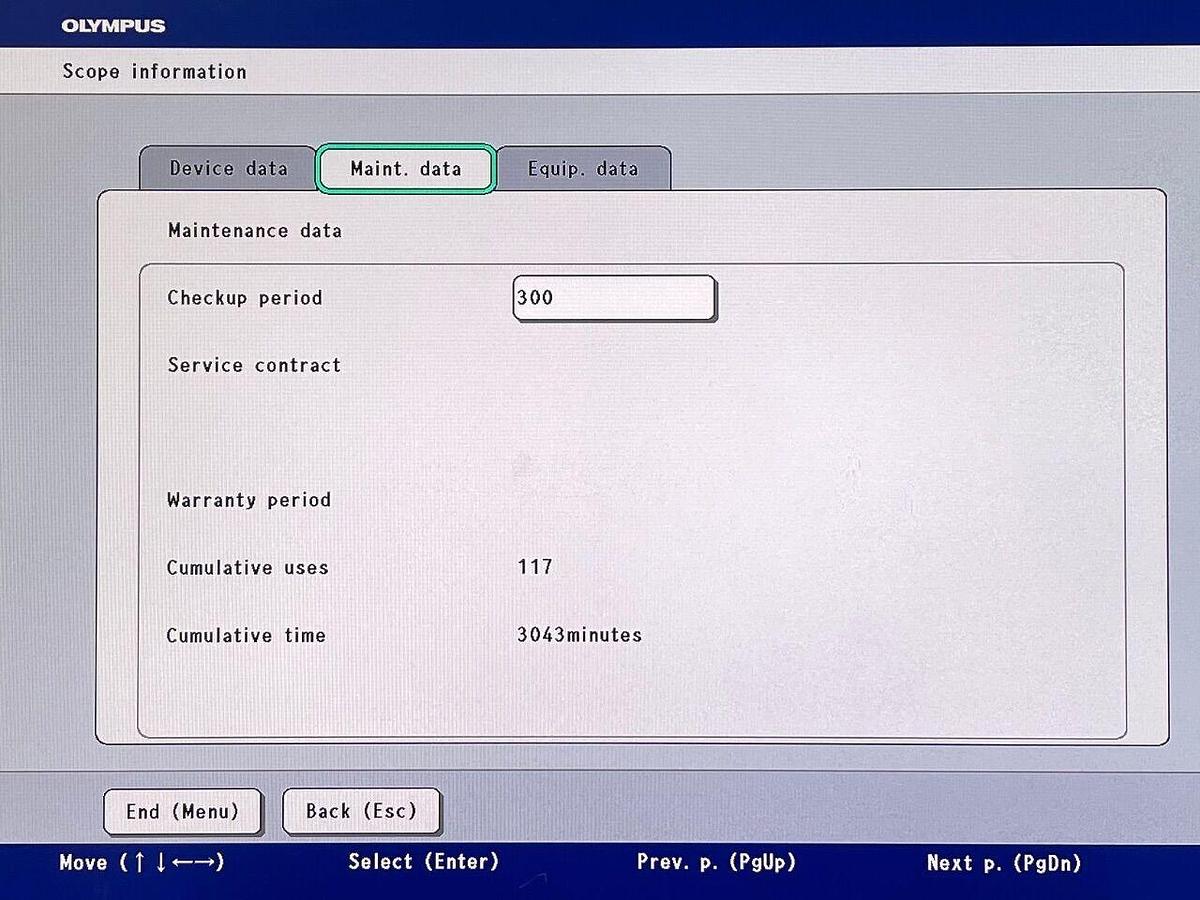Click the Select (Enter) footer hint

point(424,862)
